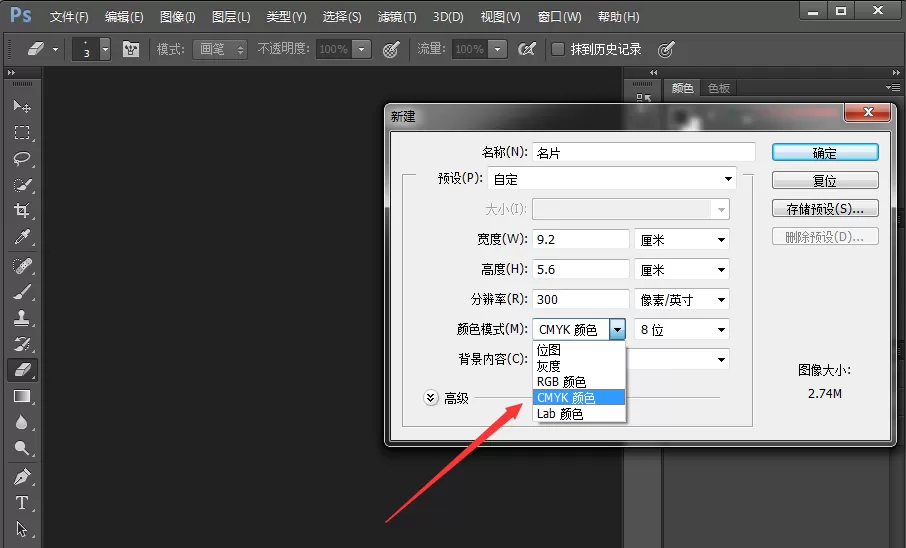Click the Save Preset button

(825, 208)
